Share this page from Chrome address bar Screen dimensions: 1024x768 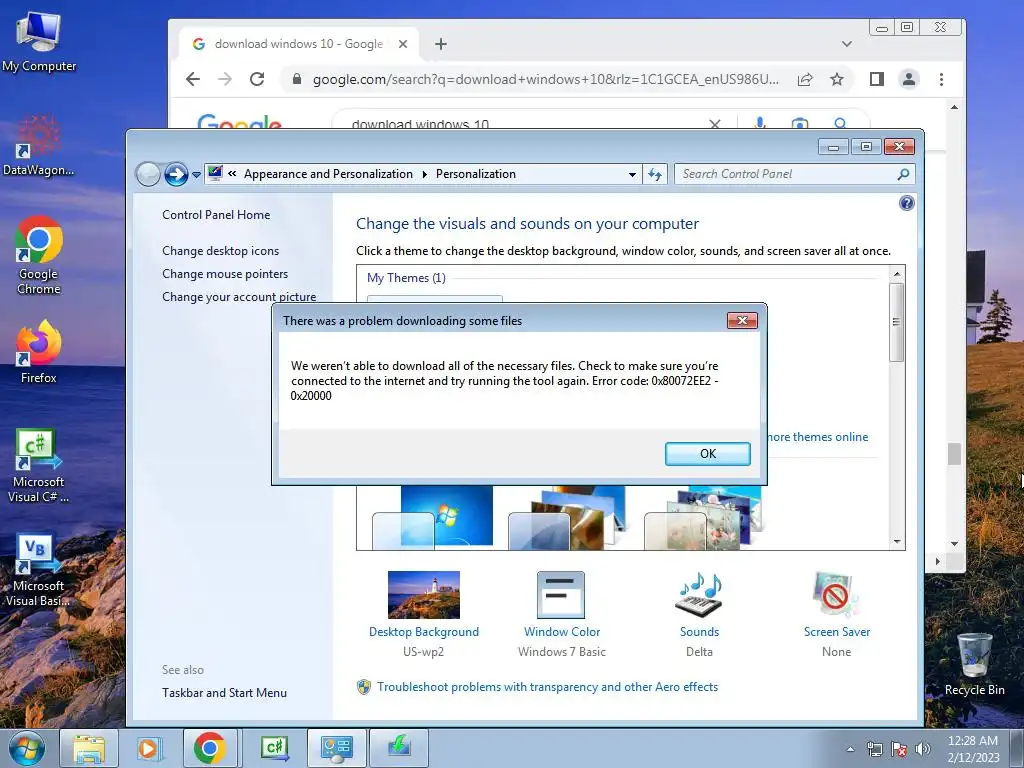(x=805, y=80)
